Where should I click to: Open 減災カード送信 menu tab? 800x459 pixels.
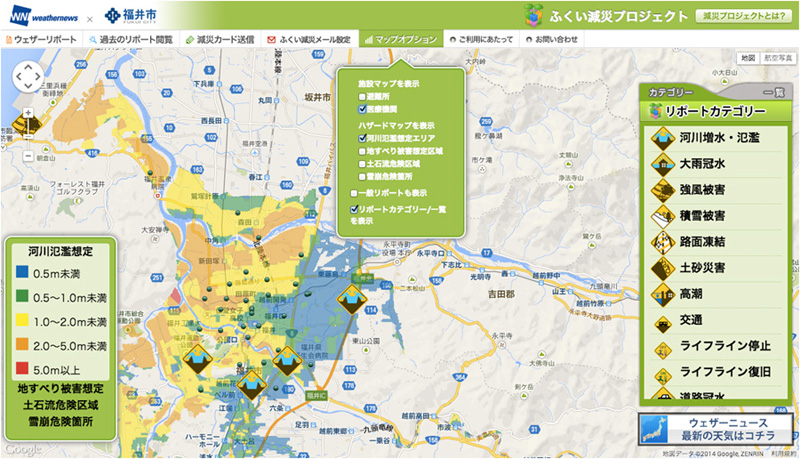220,39
